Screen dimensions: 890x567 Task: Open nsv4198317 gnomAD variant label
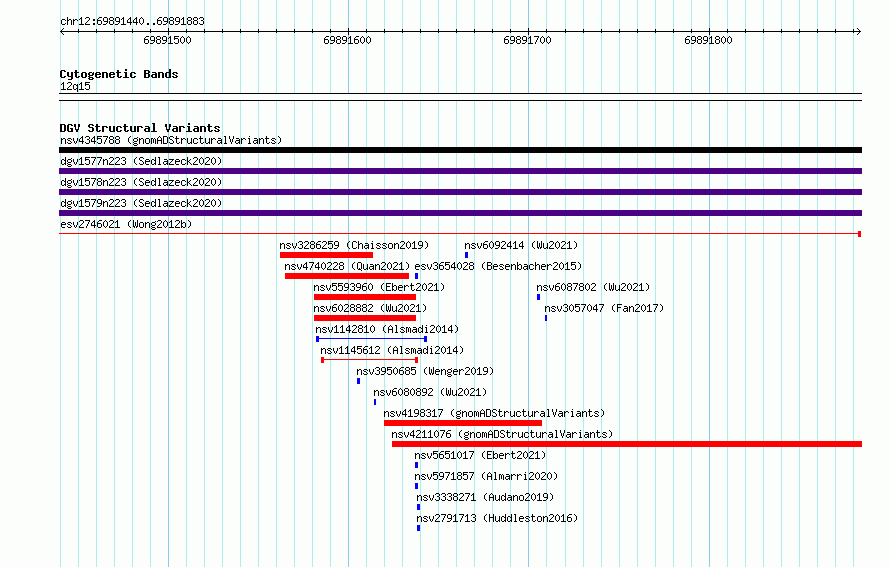(x=494, y=413)
